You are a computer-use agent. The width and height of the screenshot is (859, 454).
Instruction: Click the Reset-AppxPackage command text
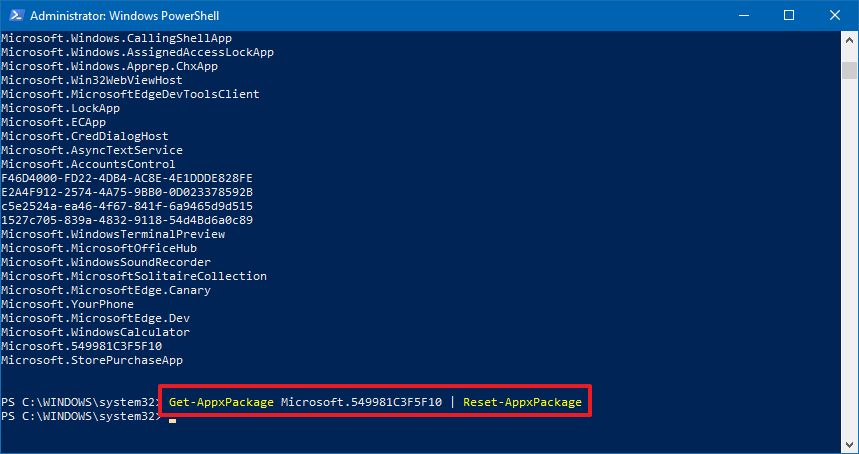click(522, 402)
